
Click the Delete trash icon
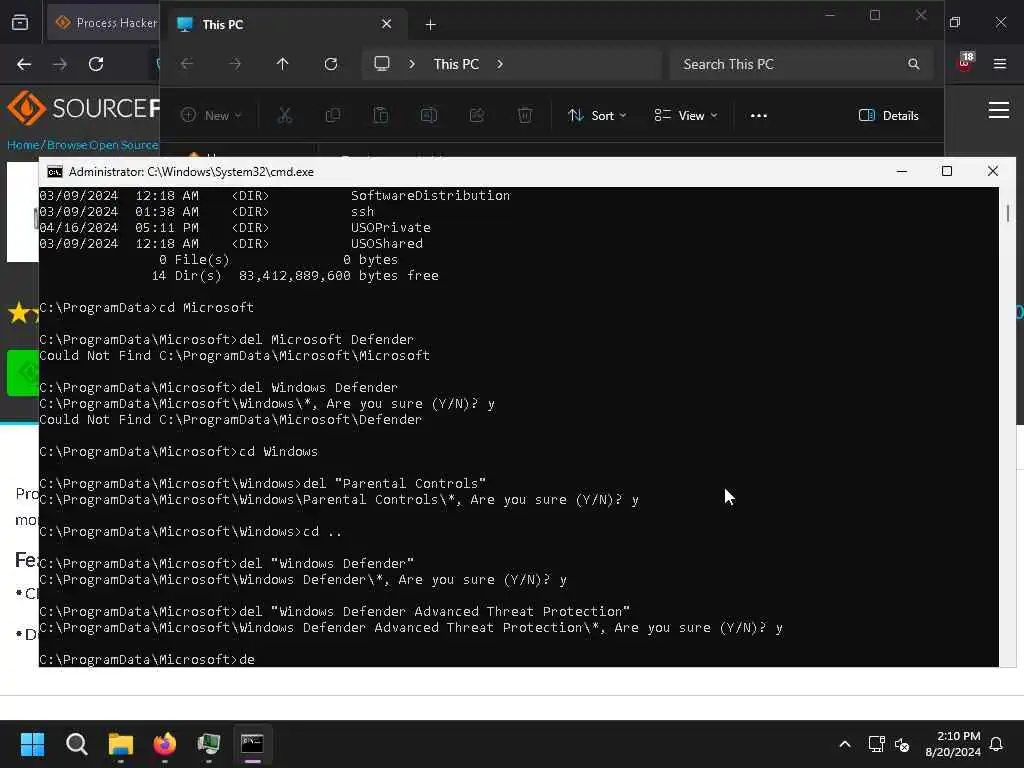click(x=525, y=116)
